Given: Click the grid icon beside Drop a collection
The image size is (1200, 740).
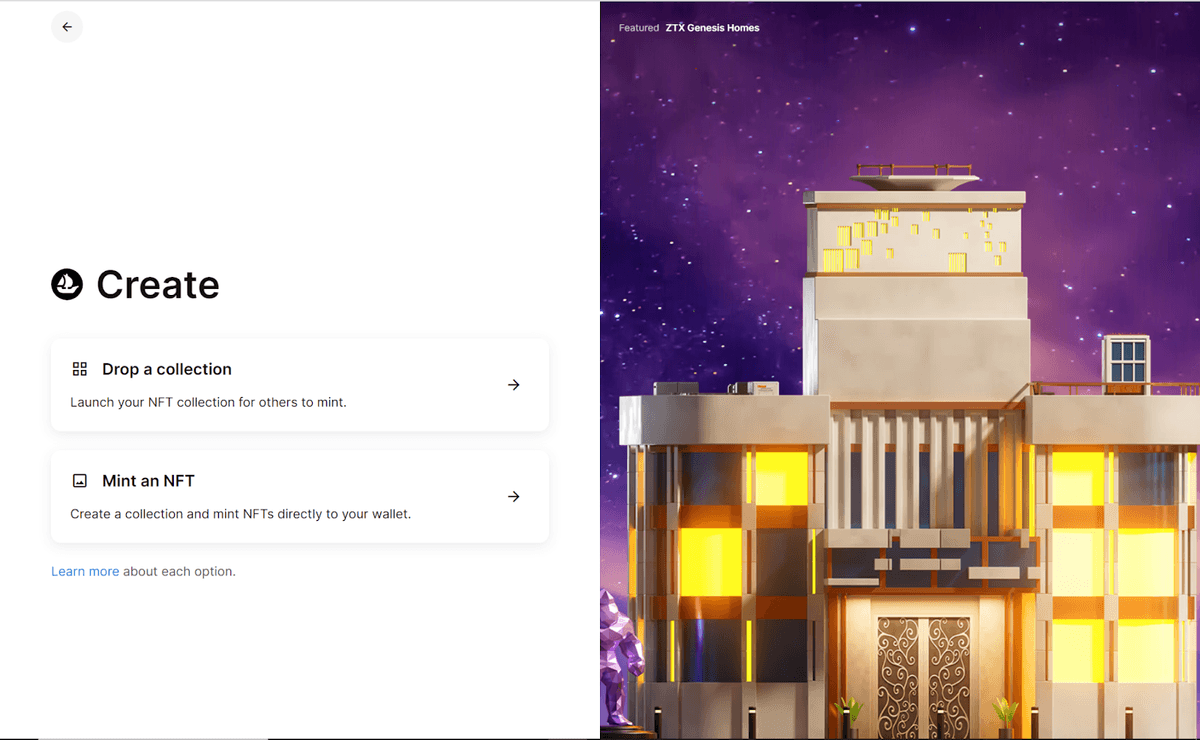Looking at the screenshot, I should coord(80,369).
